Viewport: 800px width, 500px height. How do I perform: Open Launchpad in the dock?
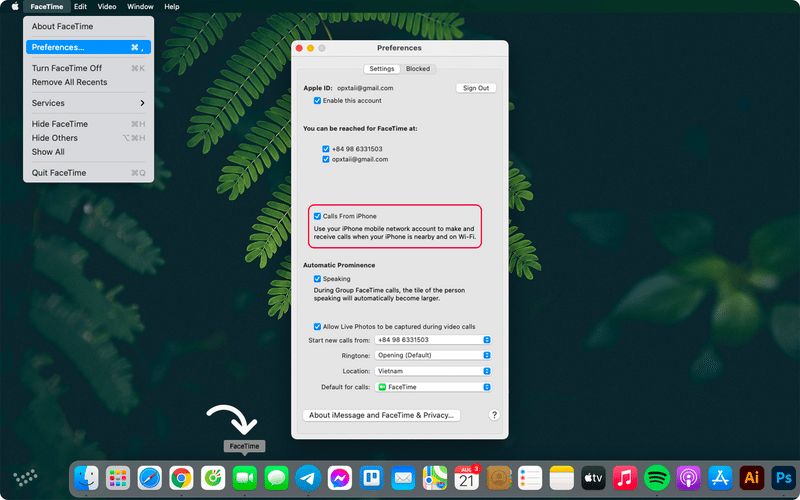pos(118,478)
